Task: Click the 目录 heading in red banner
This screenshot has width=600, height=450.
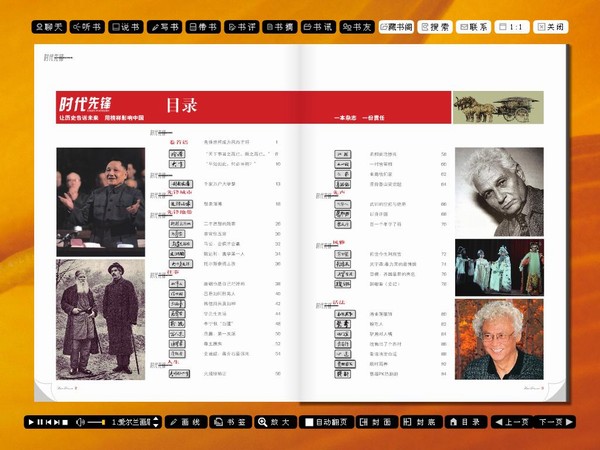Action: pos(182,105)
